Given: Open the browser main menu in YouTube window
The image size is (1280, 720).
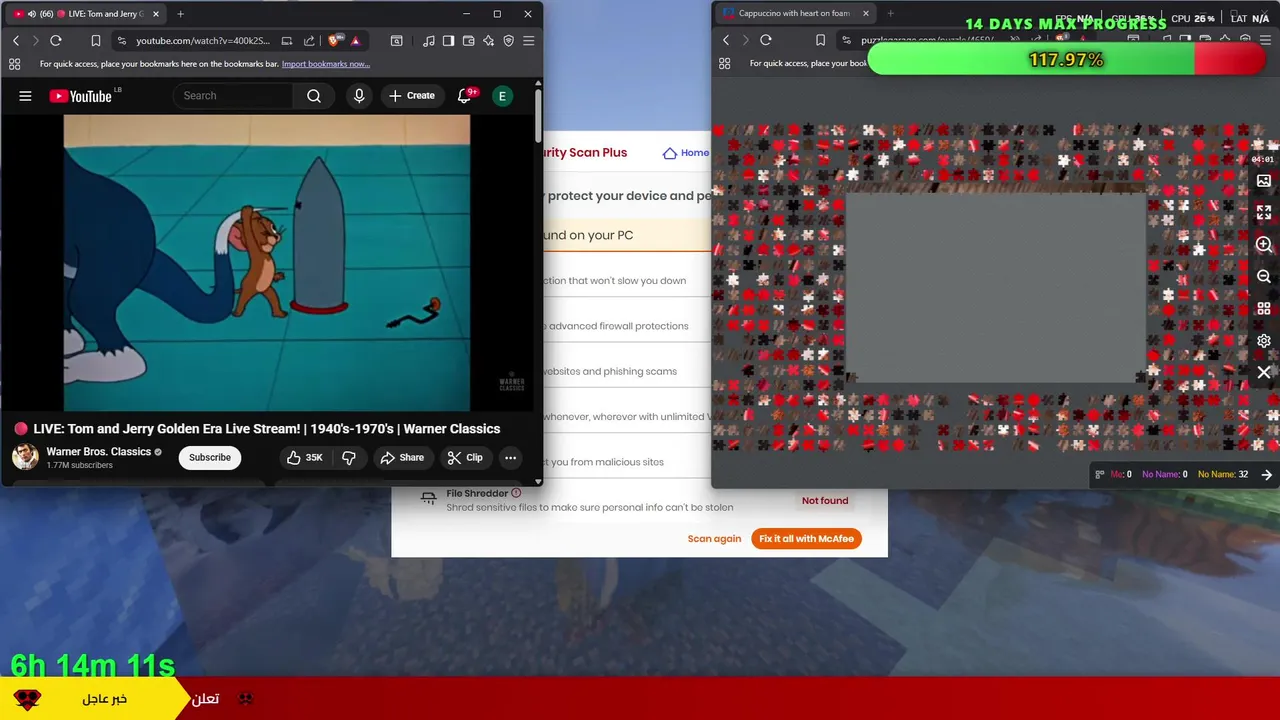Looking at the screenshot, I should (x=528, y=41).
